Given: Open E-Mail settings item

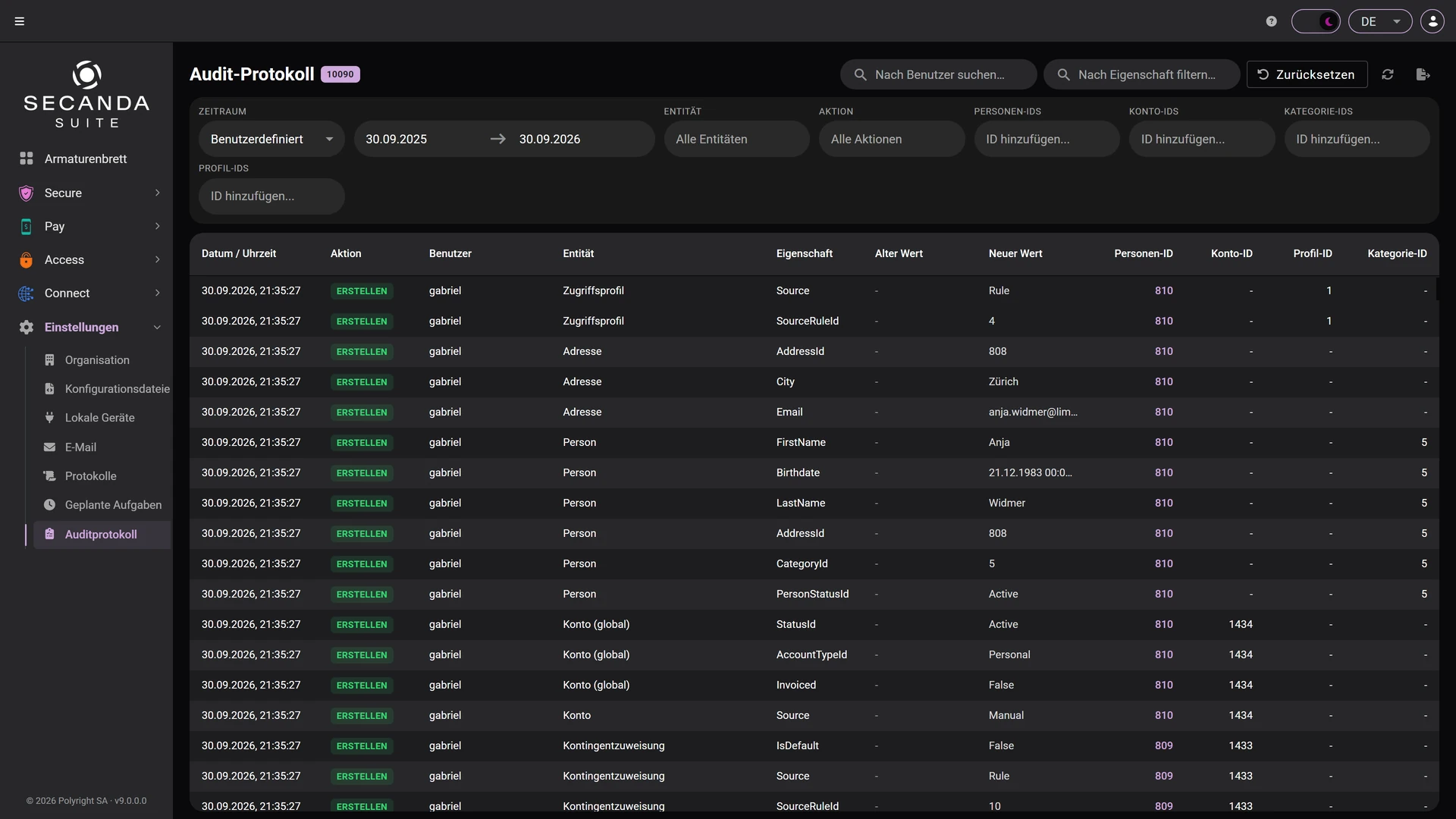Looking at the screenshot, I should tap(80, 447).
